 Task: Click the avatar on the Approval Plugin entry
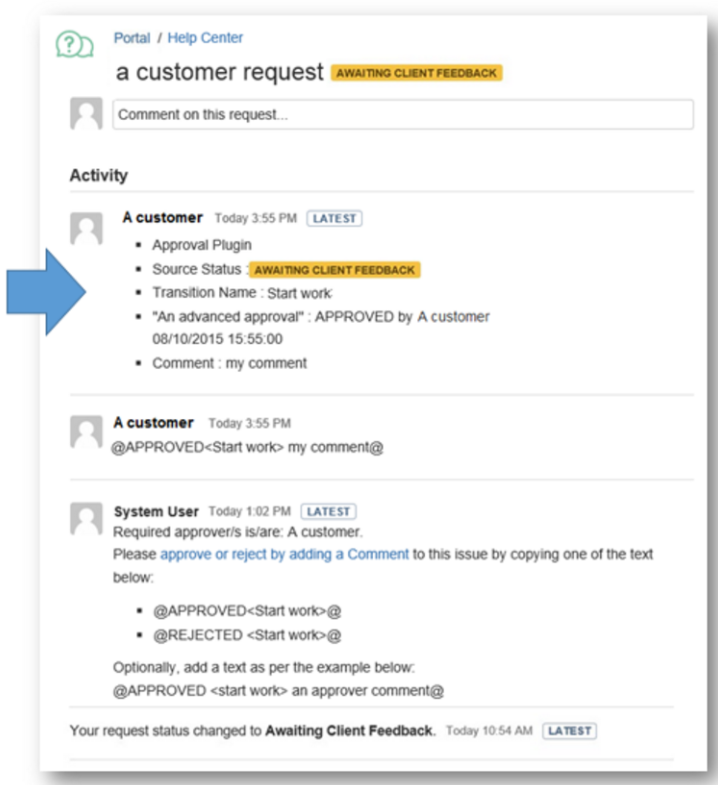[x=87, y=228]
